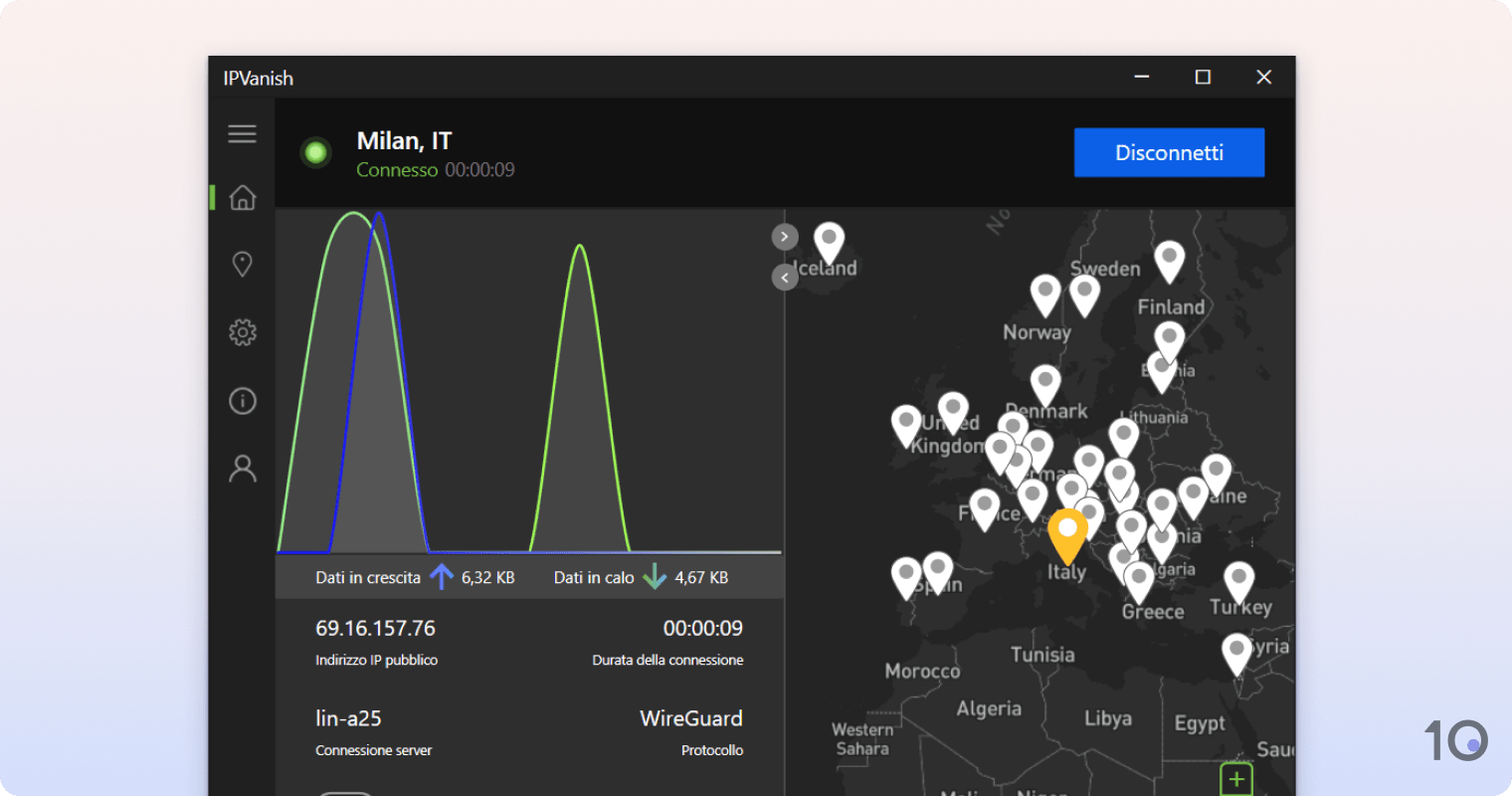Viewport: 1512px width, 796px height.
Task: Click the download arrow next to Dati in calo
Action: 655,576
